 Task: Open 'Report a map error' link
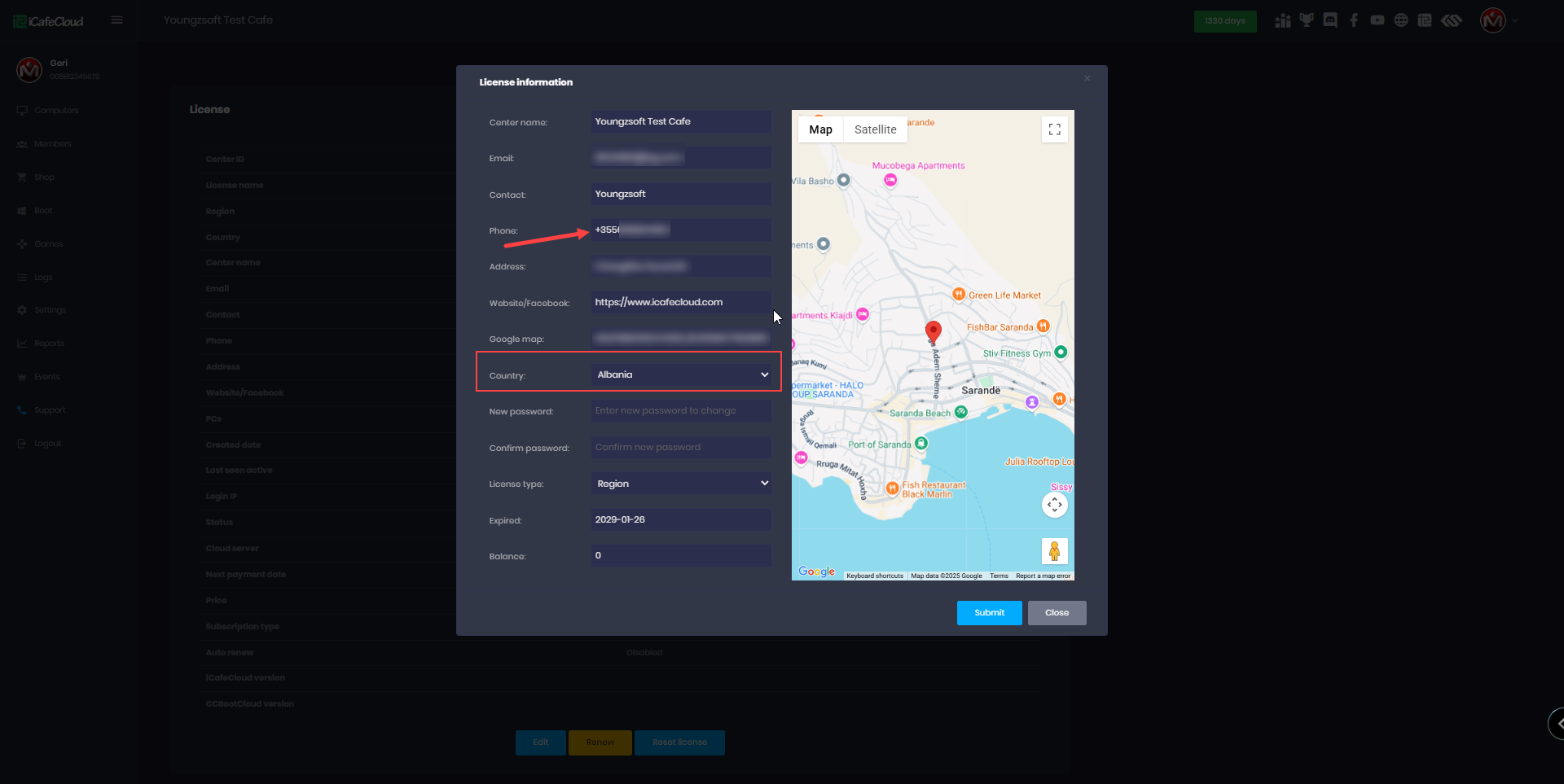[x=1043, y=576]
